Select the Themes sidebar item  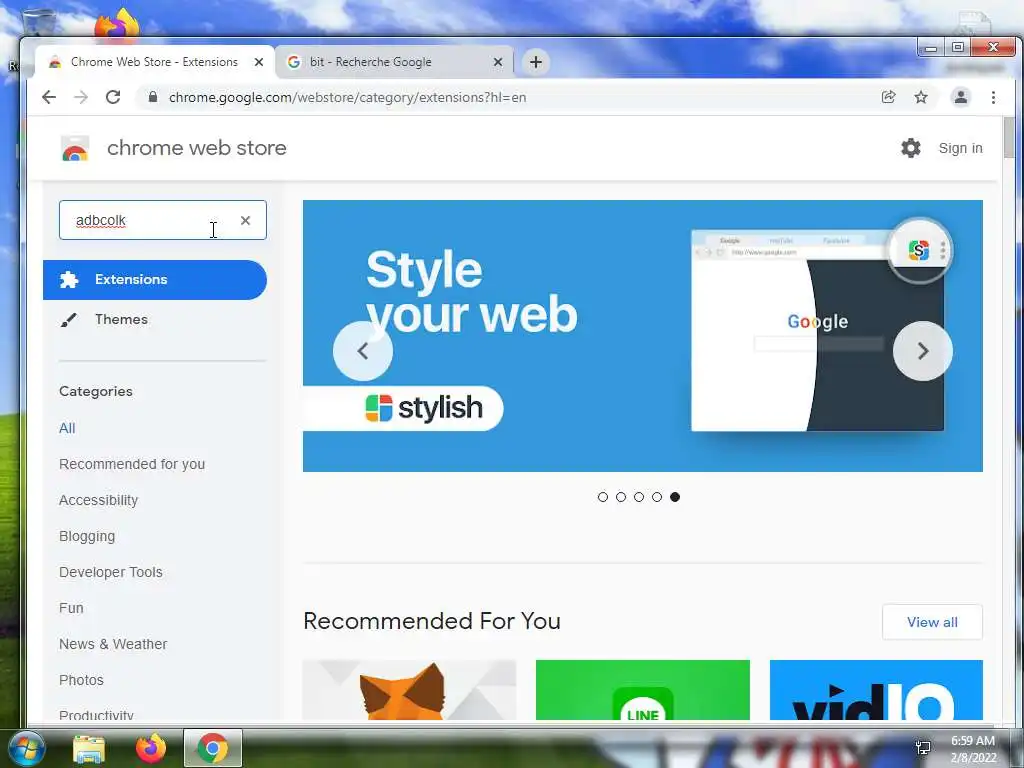point(121,319)
